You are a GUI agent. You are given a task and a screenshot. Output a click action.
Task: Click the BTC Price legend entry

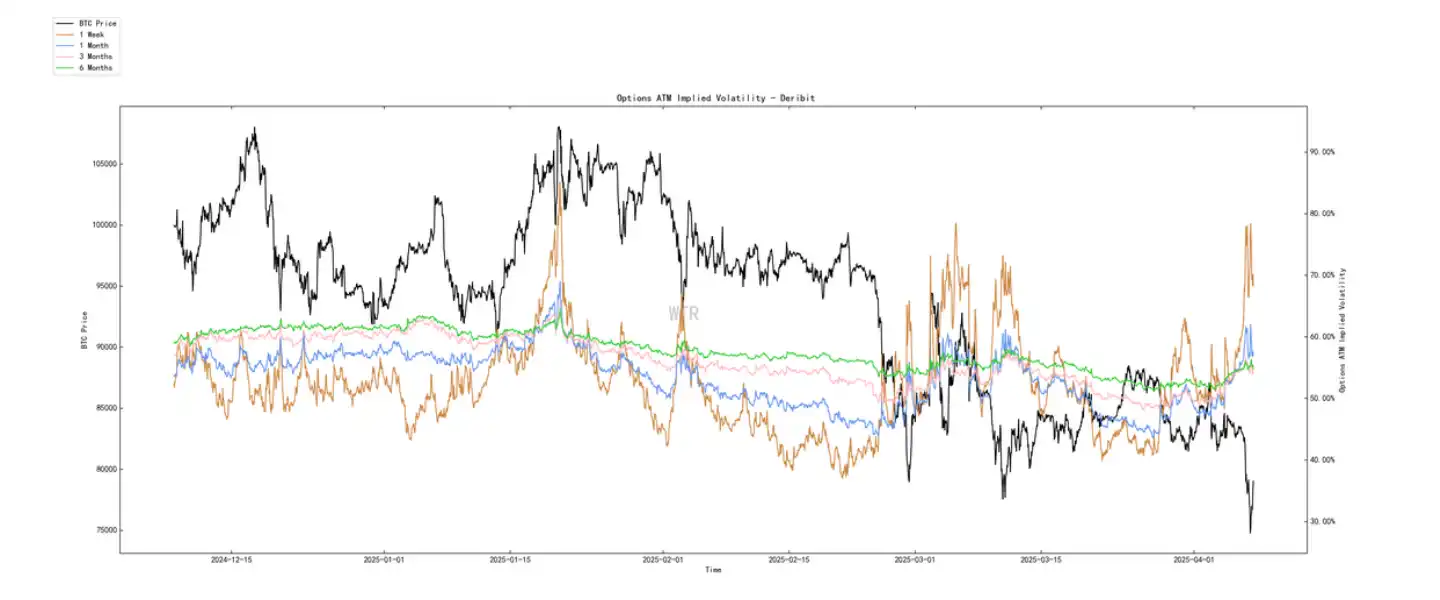click(x=97, y=23)
